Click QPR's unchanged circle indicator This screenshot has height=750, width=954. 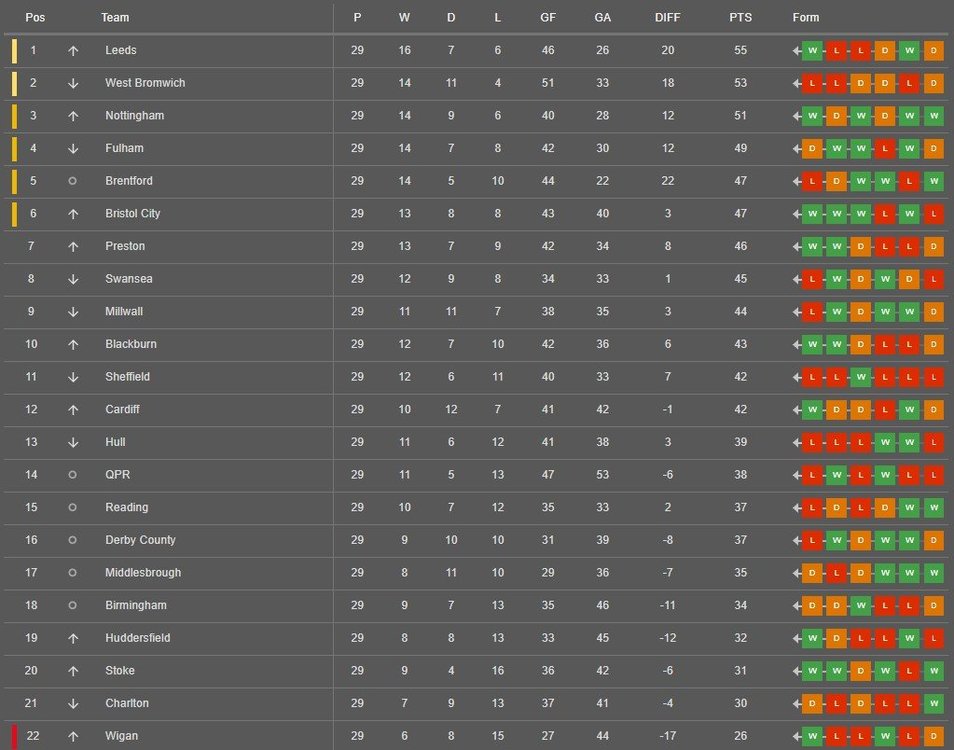pyautogui.click(x=72, y=474)
